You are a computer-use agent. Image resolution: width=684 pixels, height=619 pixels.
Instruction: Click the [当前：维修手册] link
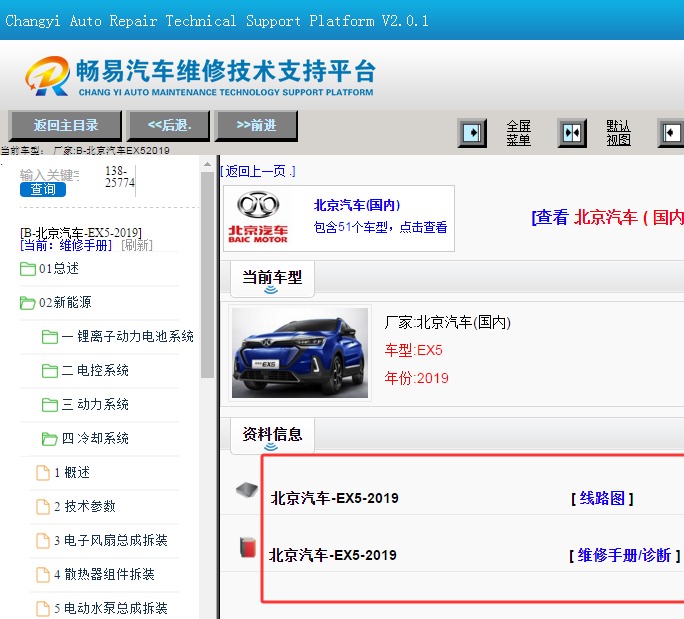coord(66,245)
